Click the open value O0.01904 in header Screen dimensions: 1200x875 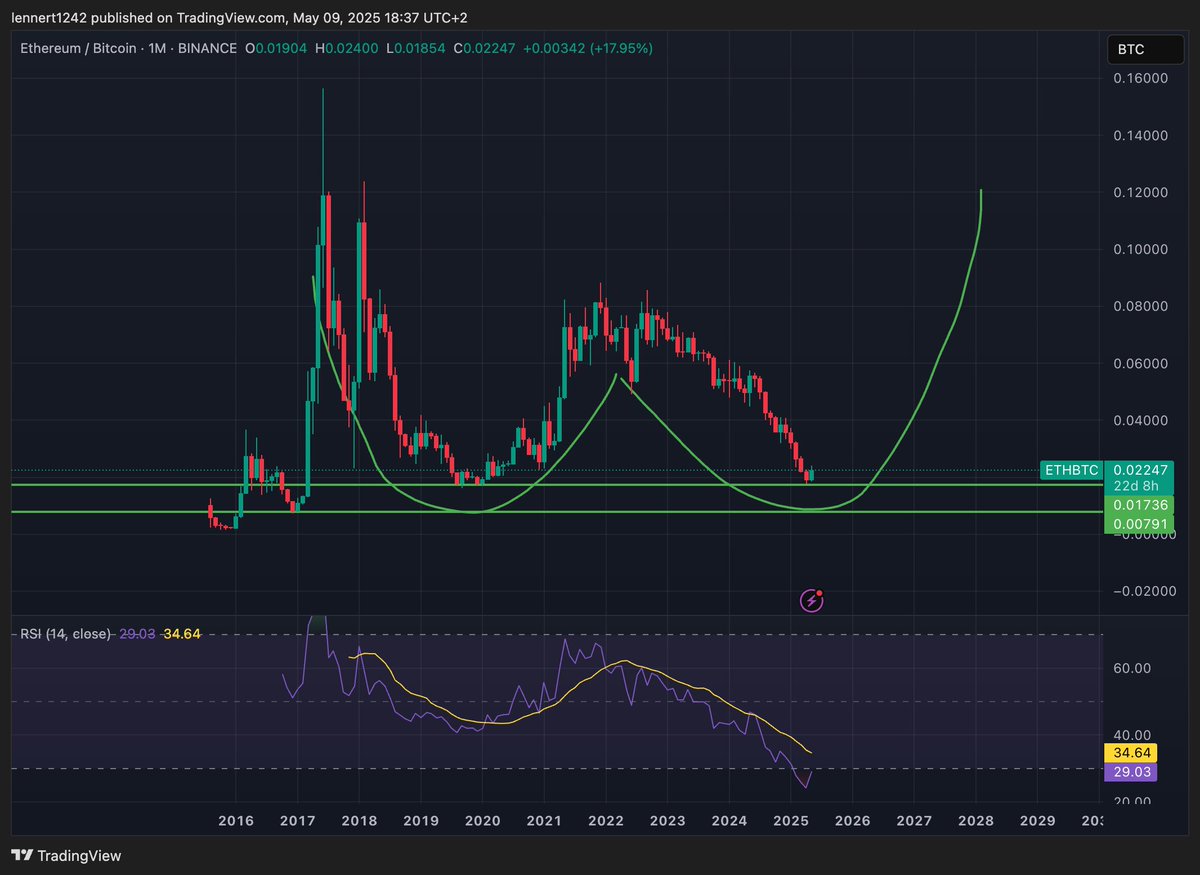(277, 48)
